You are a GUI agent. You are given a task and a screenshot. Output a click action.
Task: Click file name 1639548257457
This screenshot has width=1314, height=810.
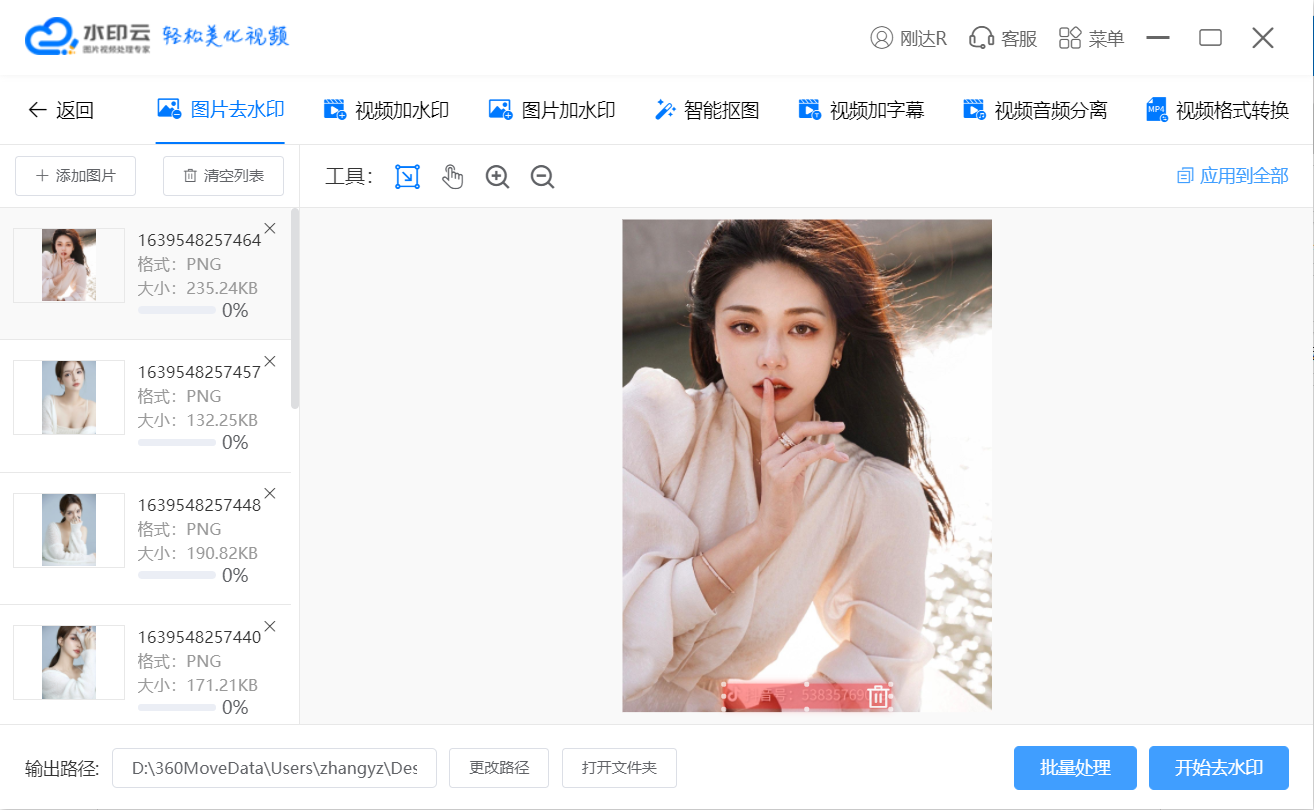[199, 372]
